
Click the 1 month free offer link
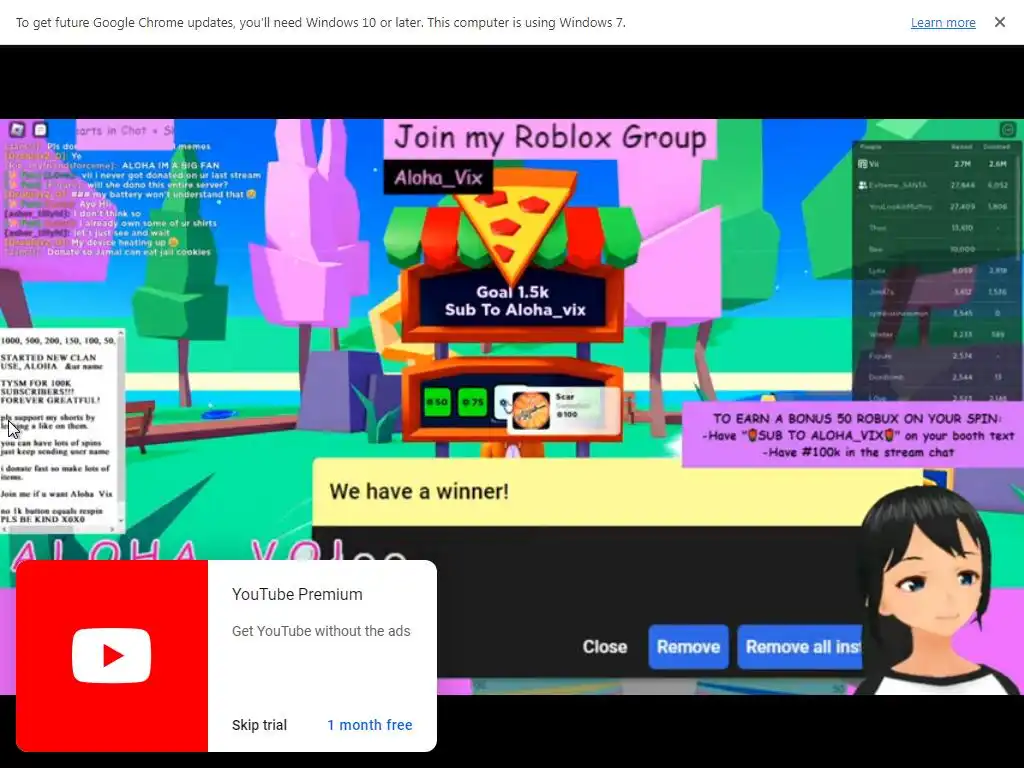(x=370, y=725)
